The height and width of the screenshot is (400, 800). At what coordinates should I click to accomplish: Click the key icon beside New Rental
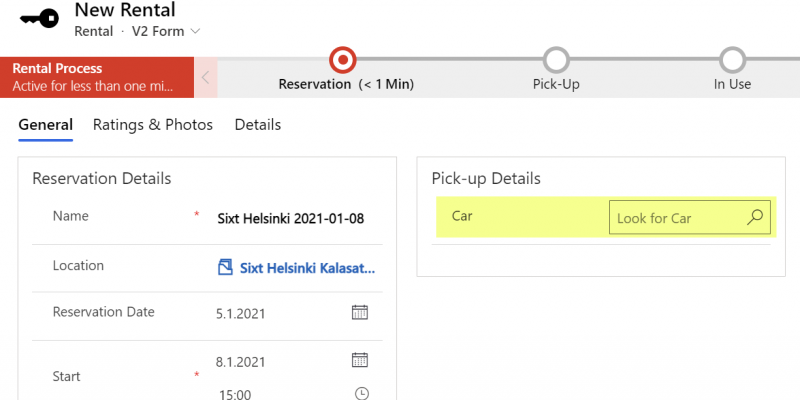[x=39, y=19]
